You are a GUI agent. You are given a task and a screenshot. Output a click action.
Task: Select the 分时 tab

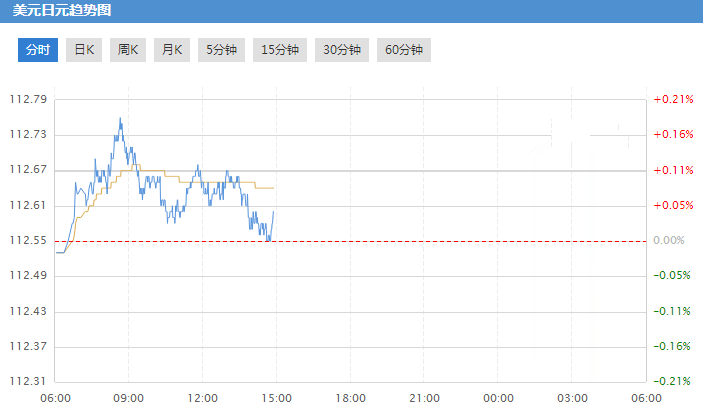[x=38, y=50]
